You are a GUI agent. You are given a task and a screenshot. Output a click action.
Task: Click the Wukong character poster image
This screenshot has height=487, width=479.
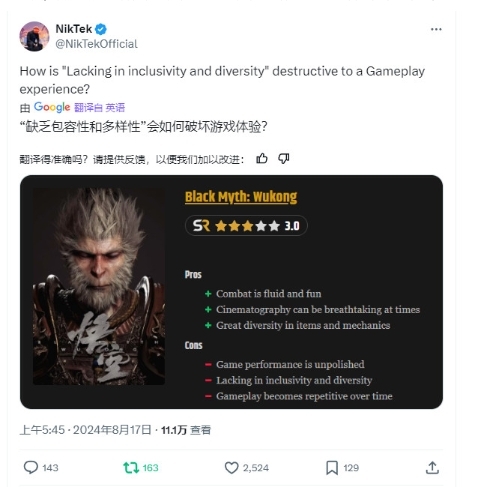coord(99,286)
